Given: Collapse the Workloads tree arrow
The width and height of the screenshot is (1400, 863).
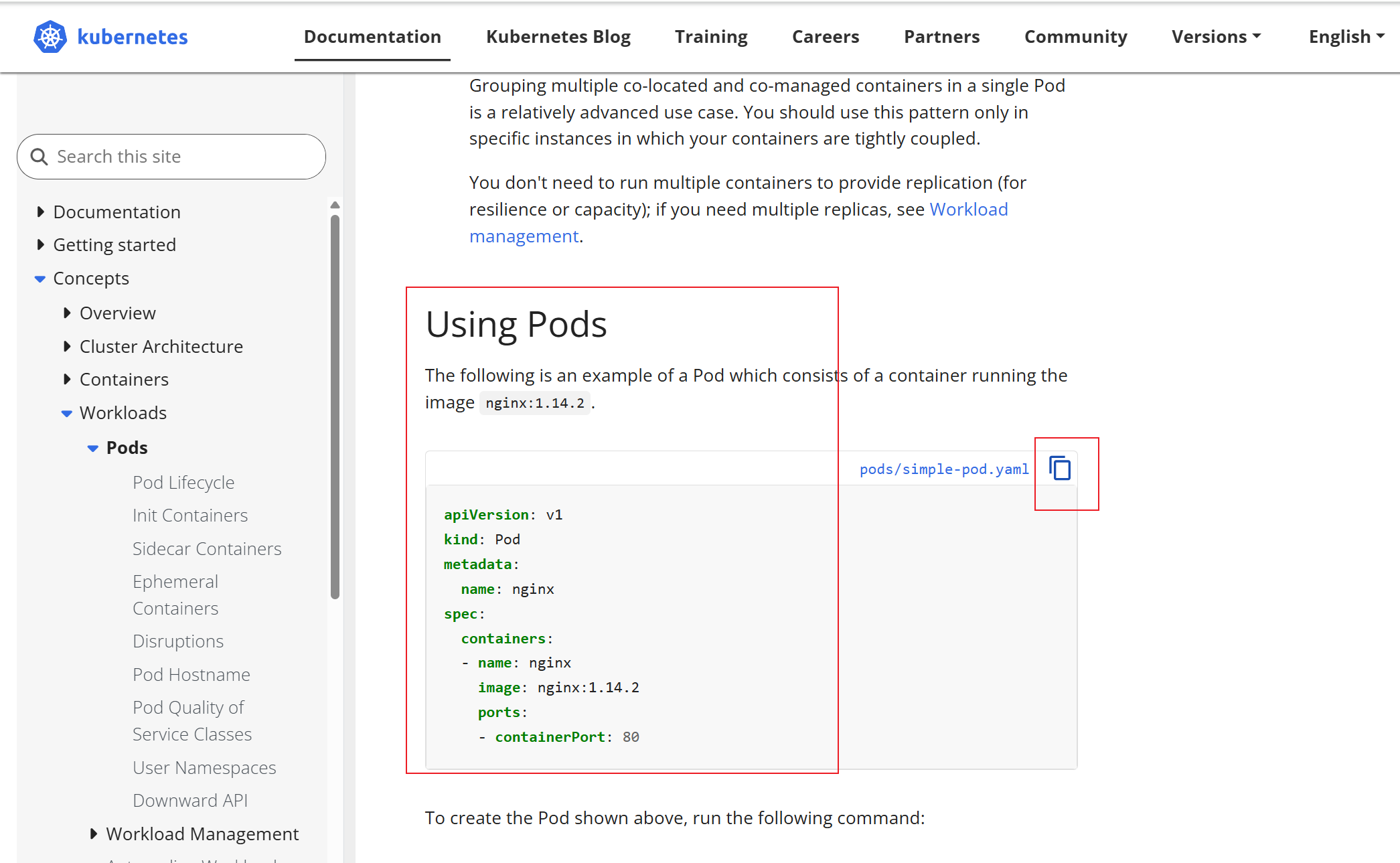Looking at the screenshot, I should point(67,413).
